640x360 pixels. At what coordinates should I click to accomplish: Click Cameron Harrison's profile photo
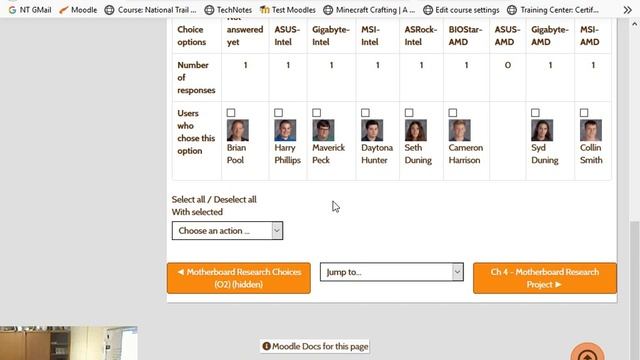coord(459,130)
